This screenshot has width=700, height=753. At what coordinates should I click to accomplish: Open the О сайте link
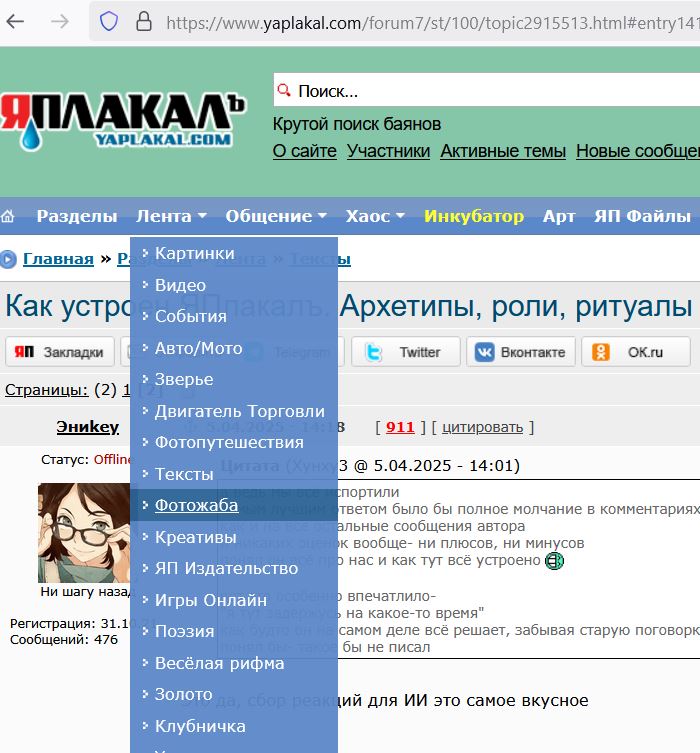[x=304, y=151]
